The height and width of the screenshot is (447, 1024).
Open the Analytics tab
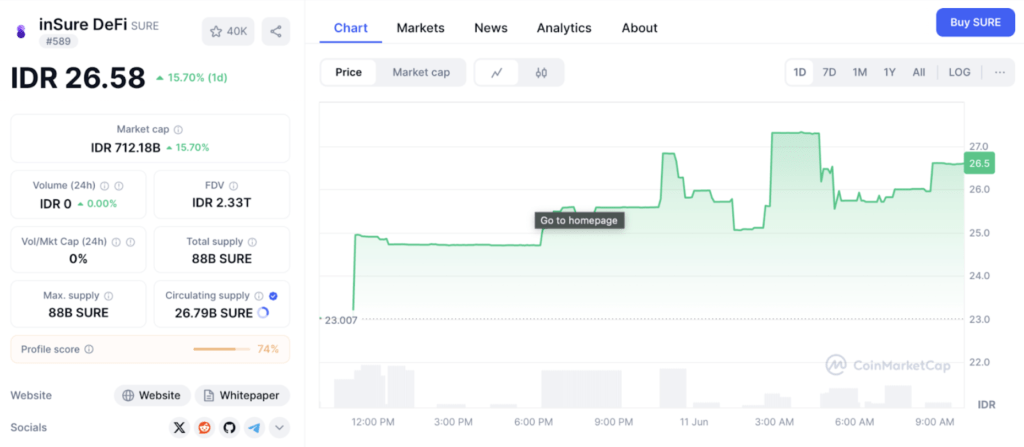[x=563, y=28]
